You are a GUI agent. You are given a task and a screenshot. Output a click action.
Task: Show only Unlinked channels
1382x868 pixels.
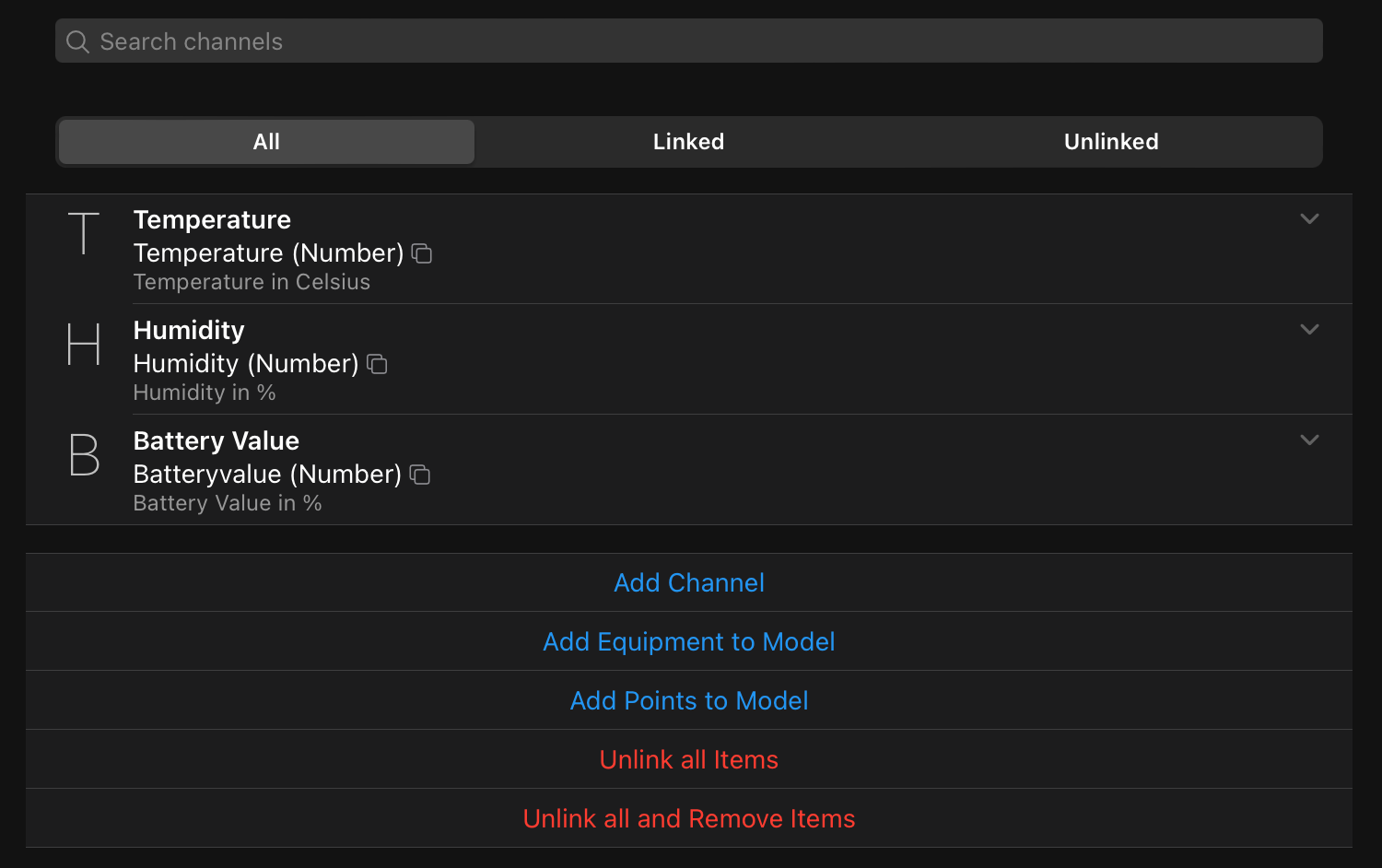tap(1111, 142)
